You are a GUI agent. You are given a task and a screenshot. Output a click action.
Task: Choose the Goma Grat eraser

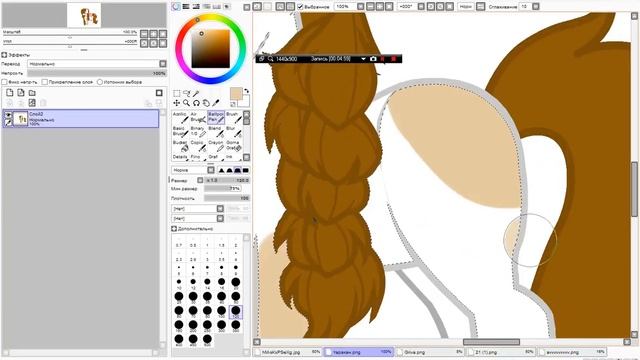tap(233, 146)
